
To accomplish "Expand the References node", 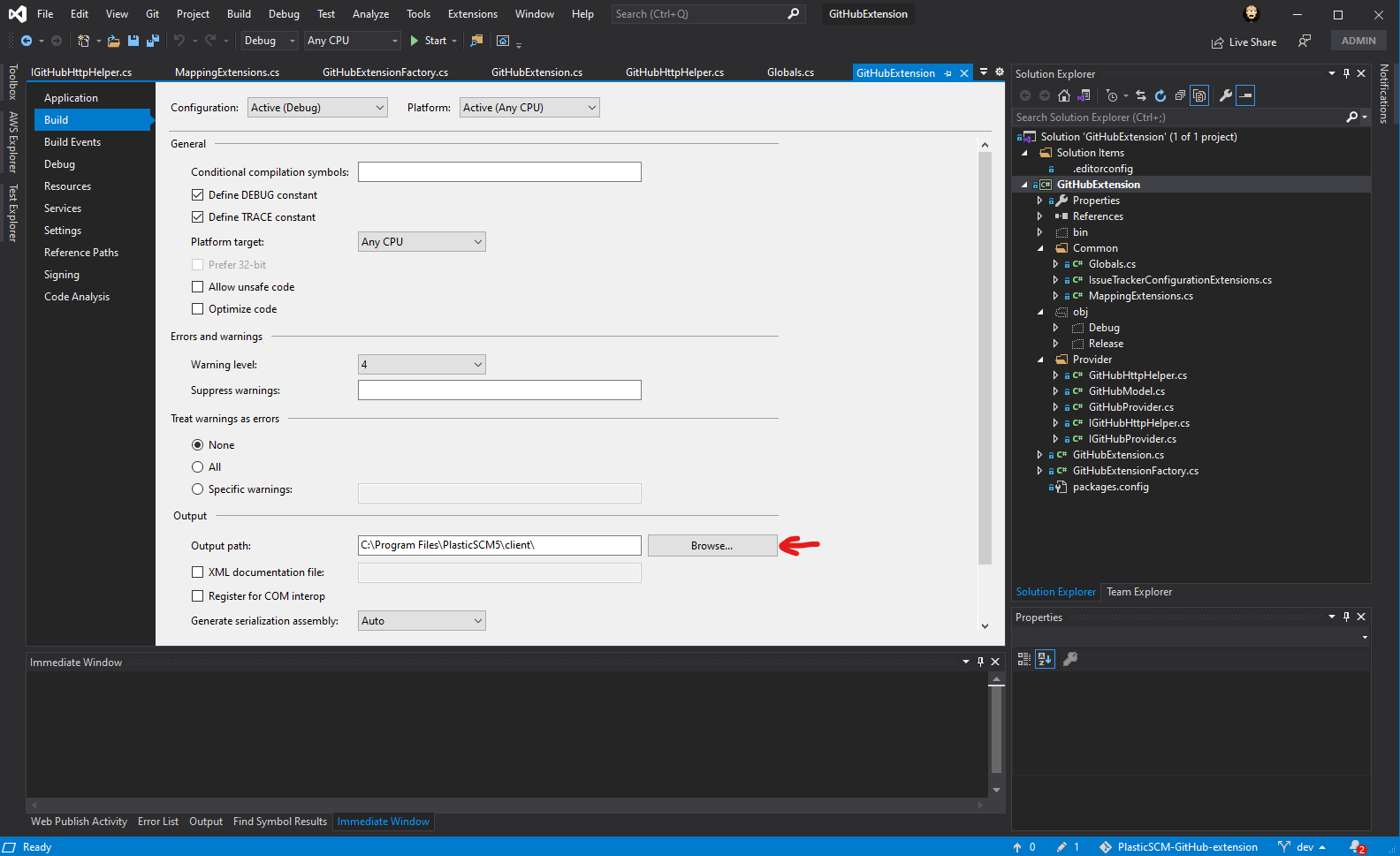I will click(1039, 216).
